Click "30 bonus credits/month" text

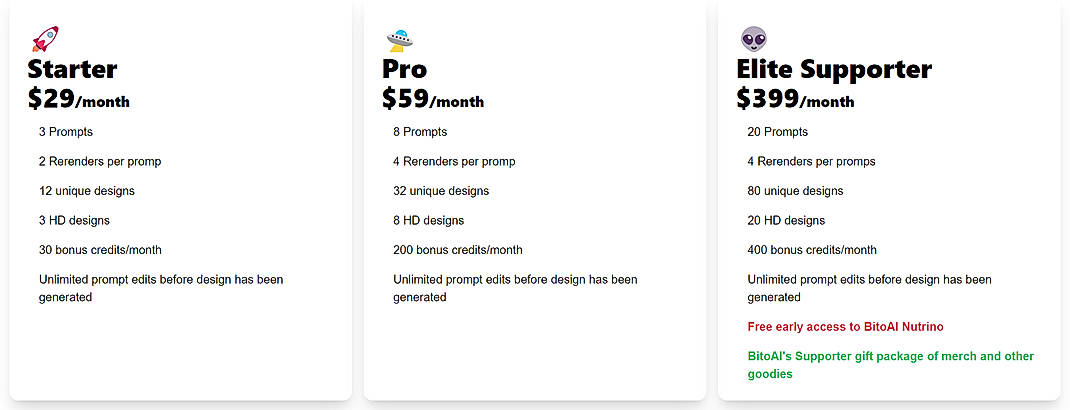[100, 250]
